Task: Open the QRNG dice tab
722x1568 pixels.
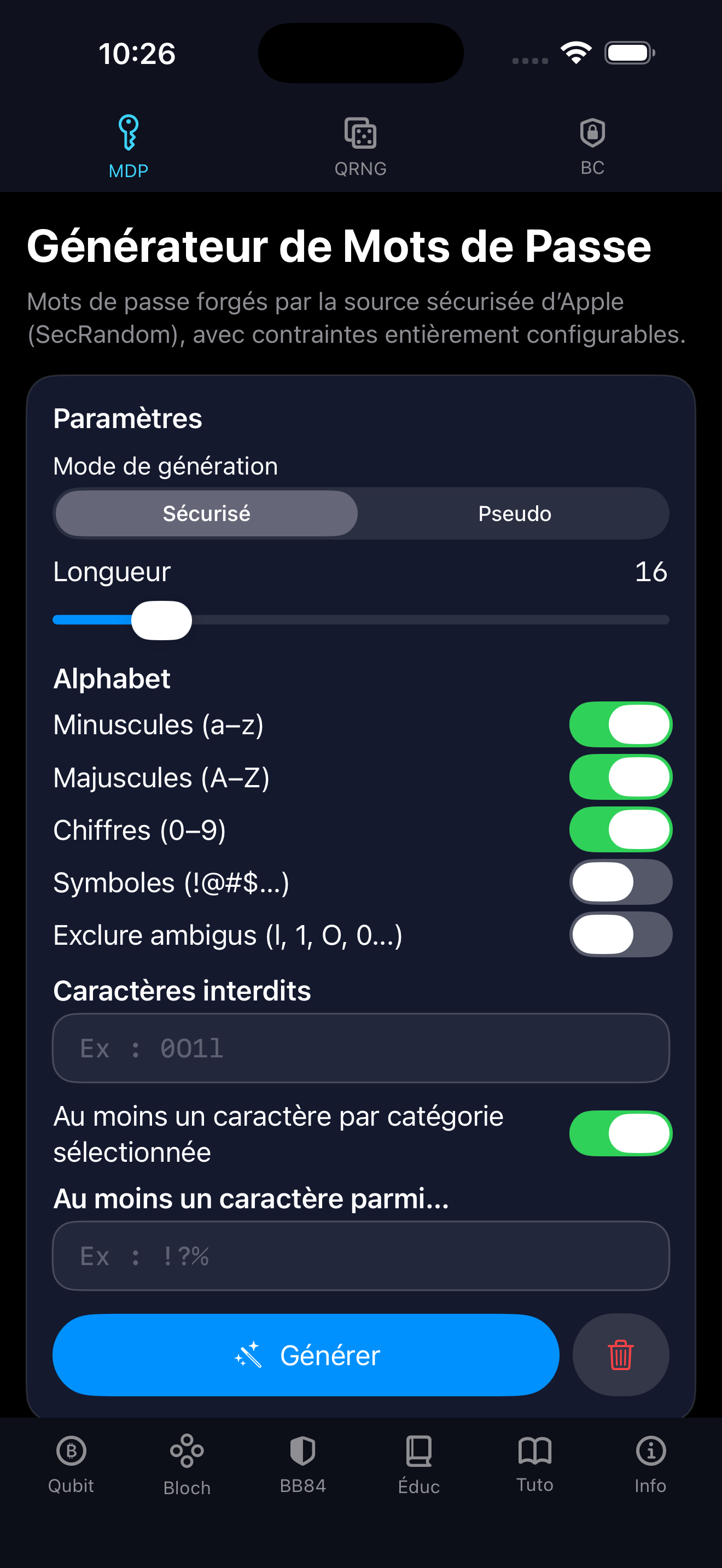Action: pyautogui.click(x=360, y=146)
